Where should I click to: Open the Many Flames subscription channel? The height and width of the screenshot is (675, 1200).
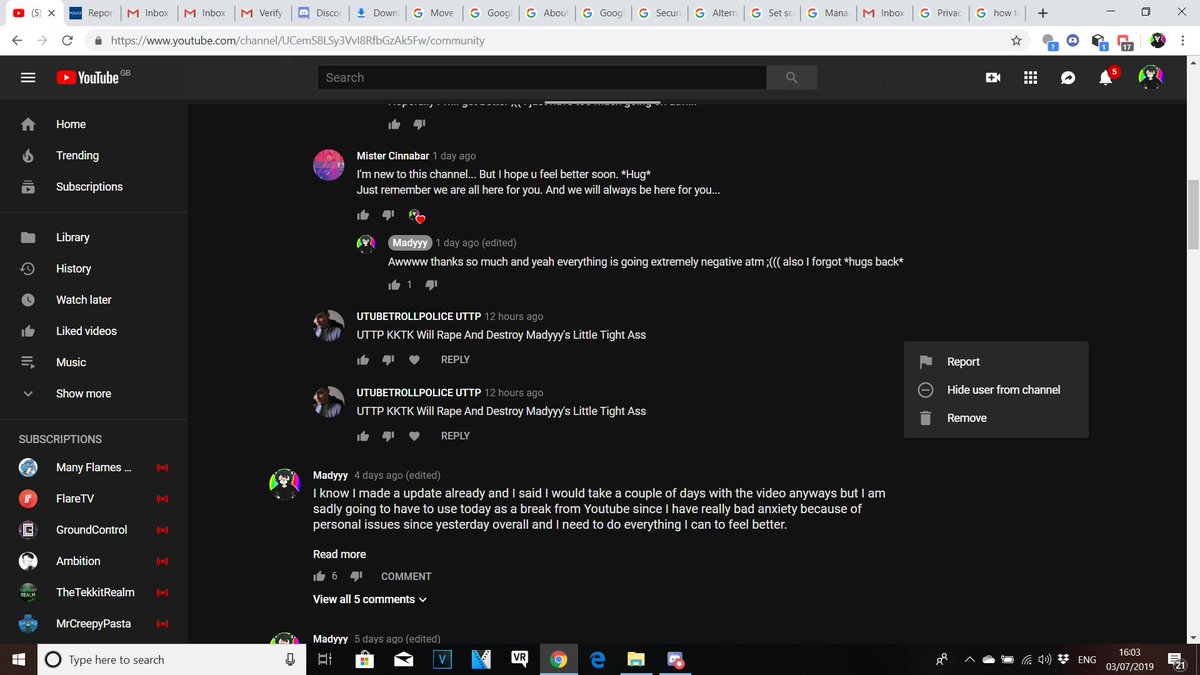93,467
